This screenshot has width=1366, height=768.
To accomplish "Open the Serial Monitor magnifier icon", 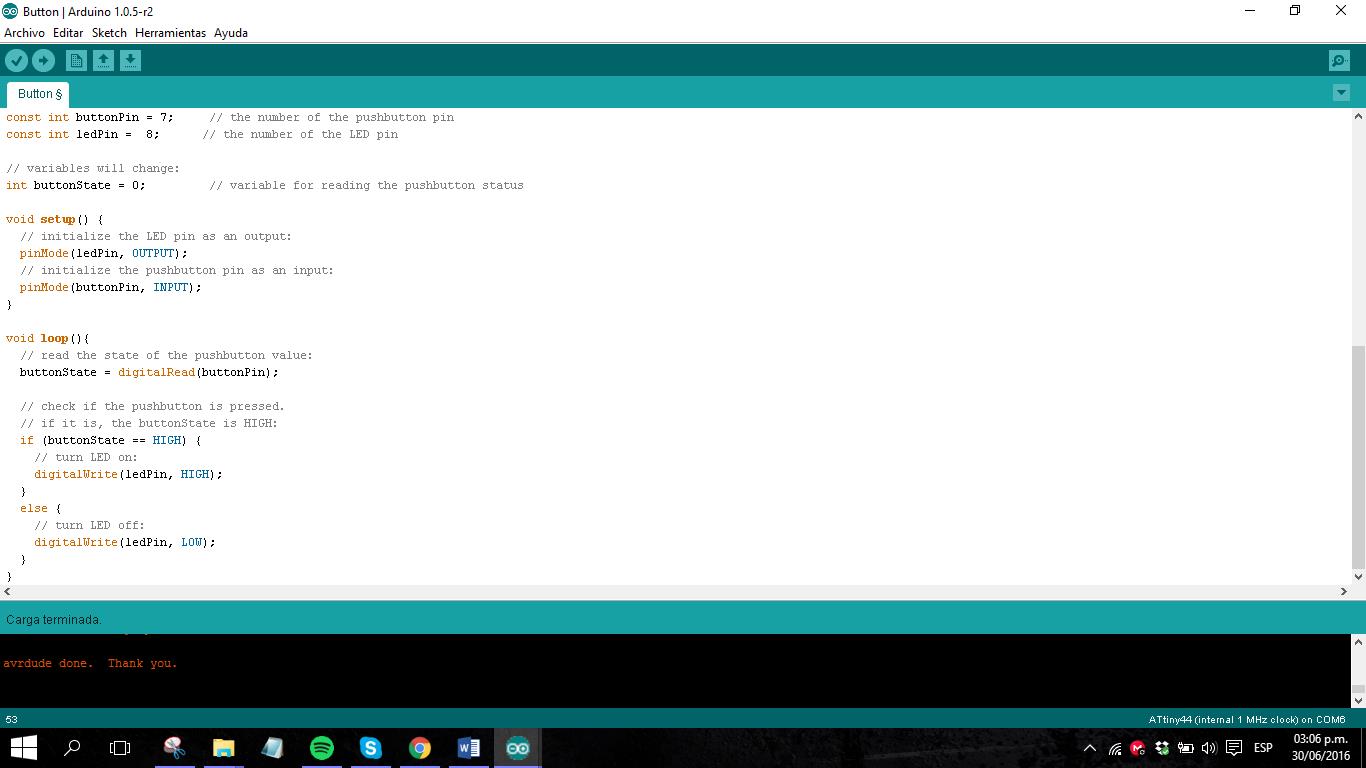I will 1339,61.
